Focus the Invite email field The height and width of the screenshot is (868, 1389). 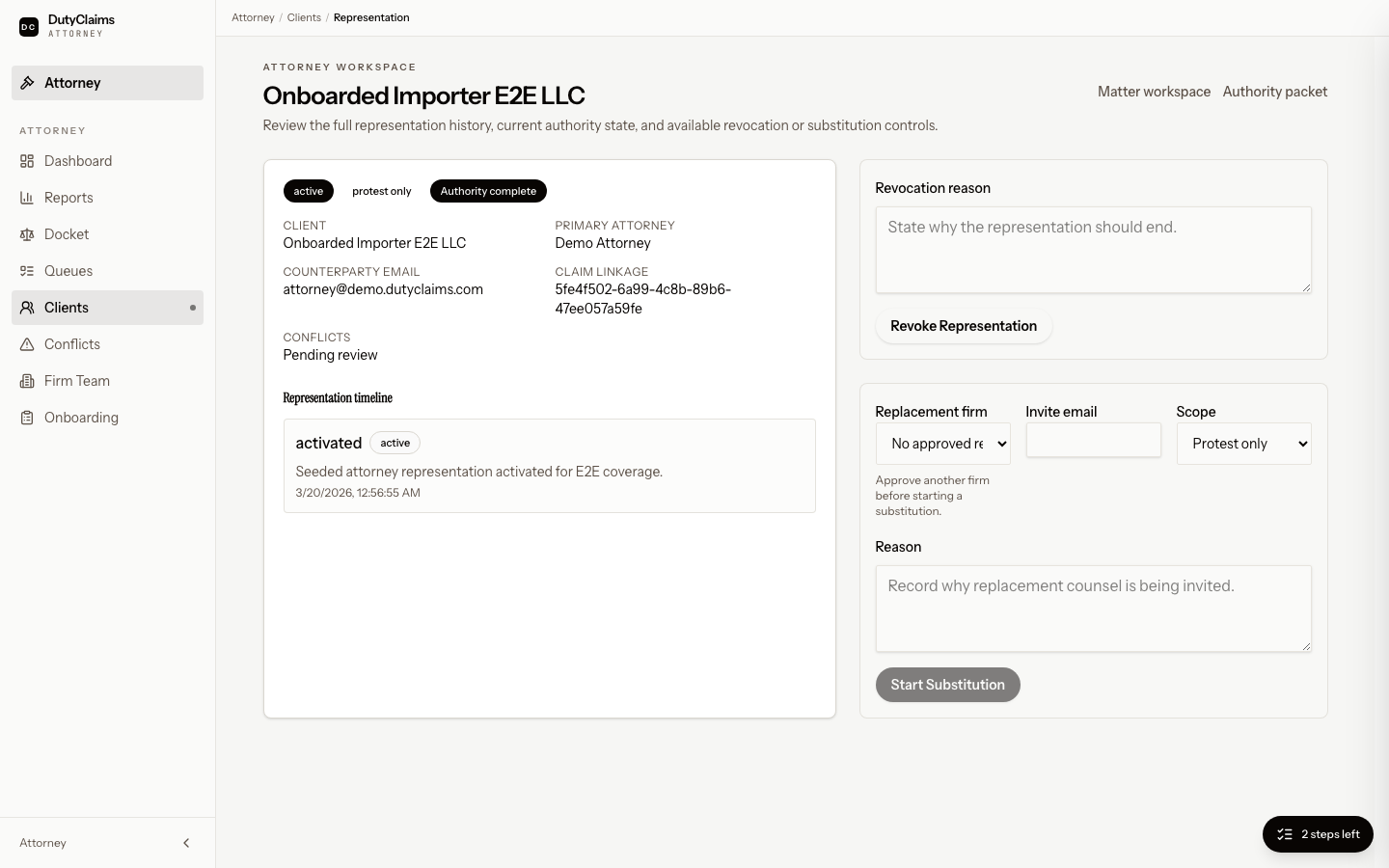[1094, 440]
